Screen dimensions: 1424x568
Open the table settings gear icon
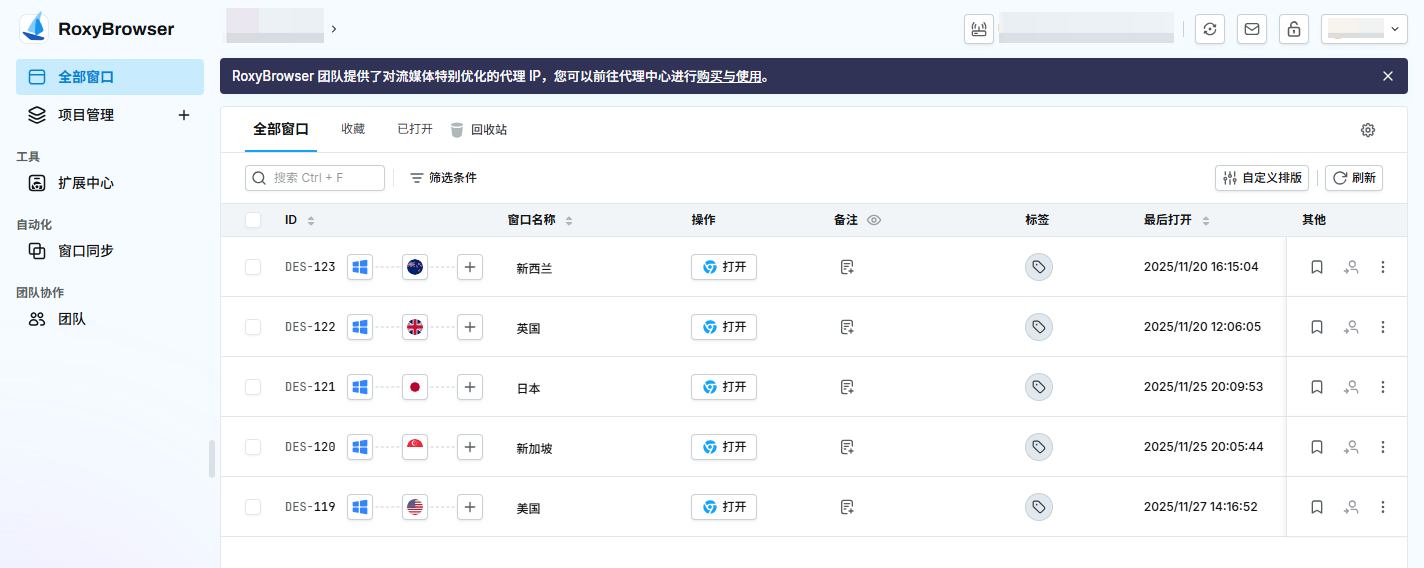(1368, 130)
